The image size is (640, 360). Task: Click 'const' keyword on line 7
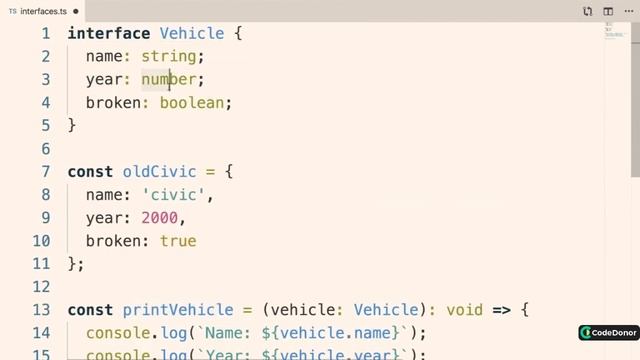click(x=91, y=172)
